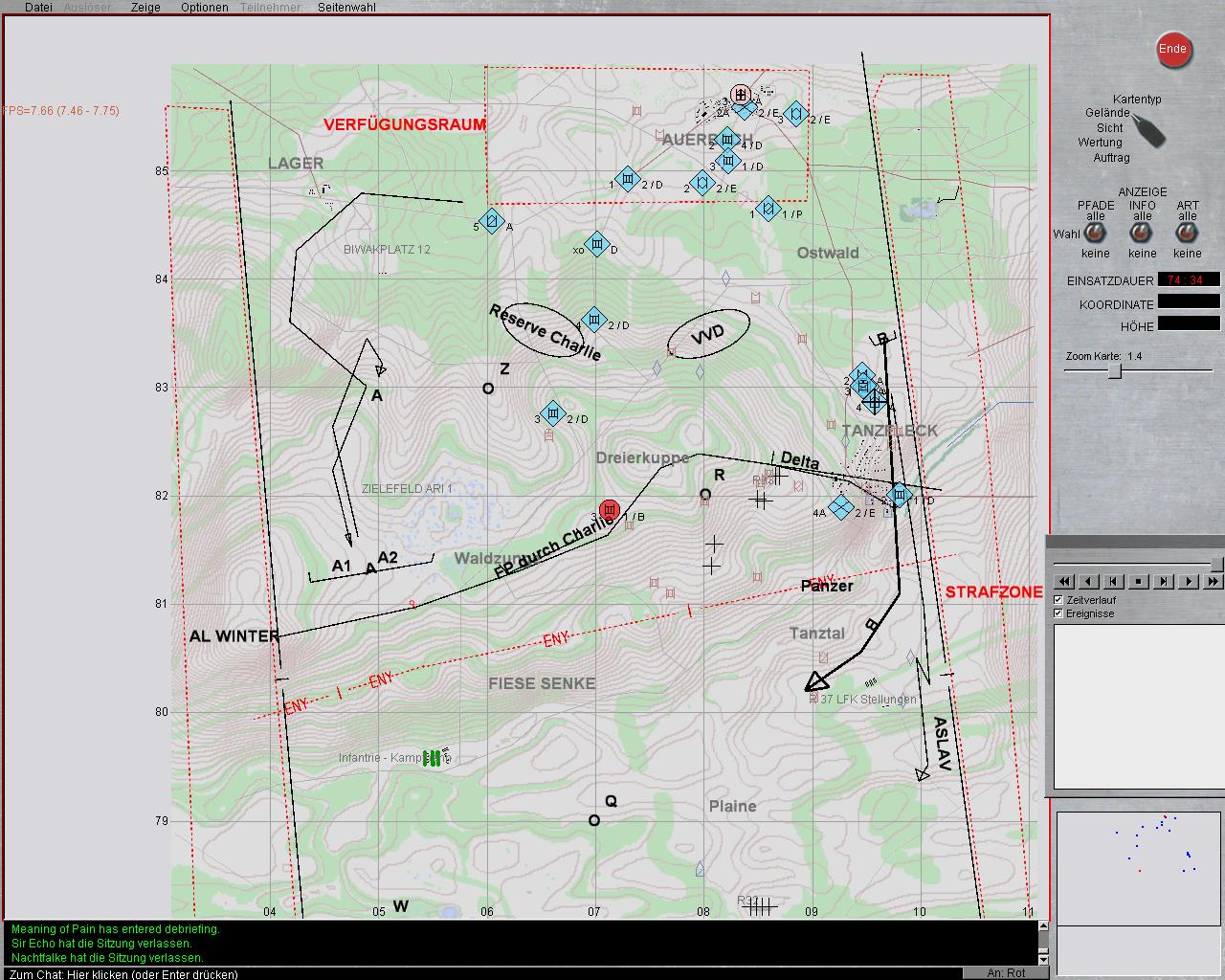Flip the ART display toggle switch

(x=1188, y=234)
